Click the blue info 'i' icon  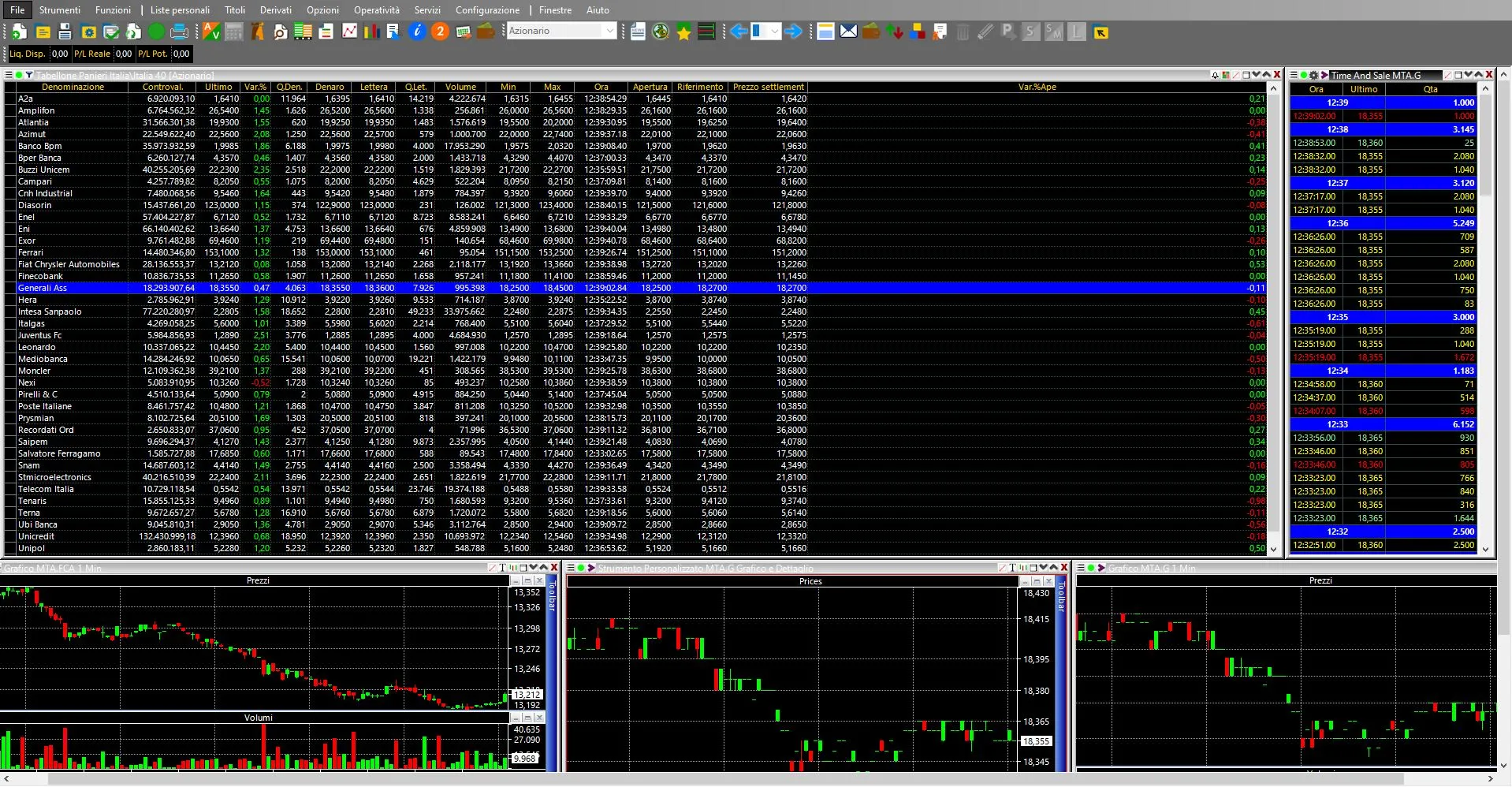click(417, 32)
